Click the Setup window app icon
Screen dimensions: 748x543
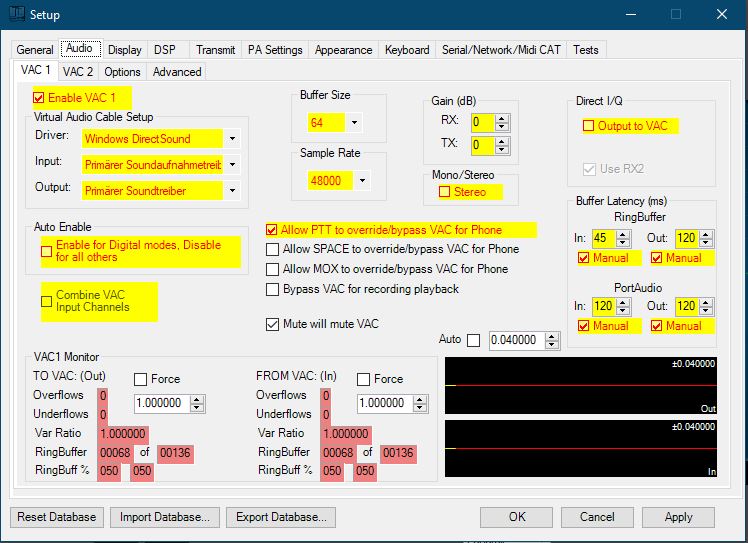(x=18, y=15)
